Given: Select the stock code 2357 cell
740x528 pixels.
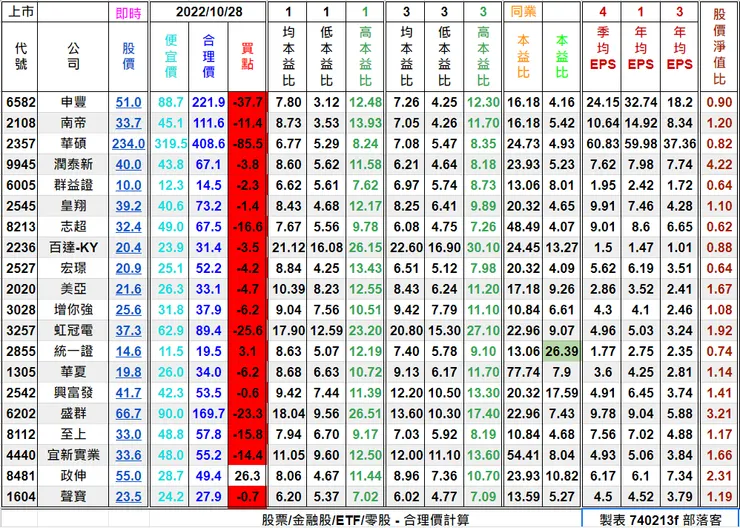Looking at the screenshot, I should 20,144.
